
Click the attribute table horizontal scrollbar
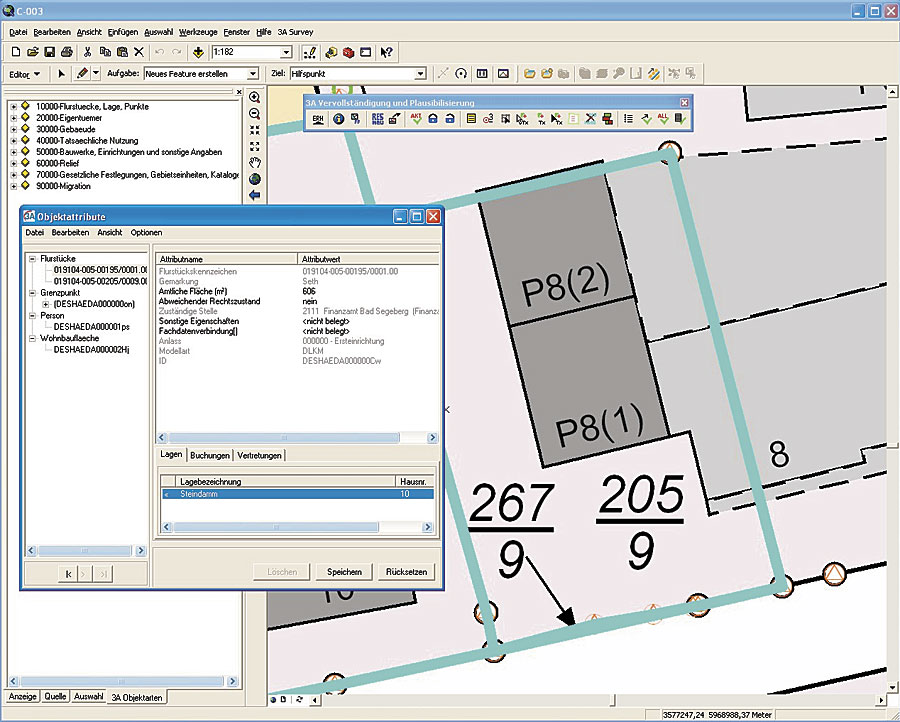[297, 437]
